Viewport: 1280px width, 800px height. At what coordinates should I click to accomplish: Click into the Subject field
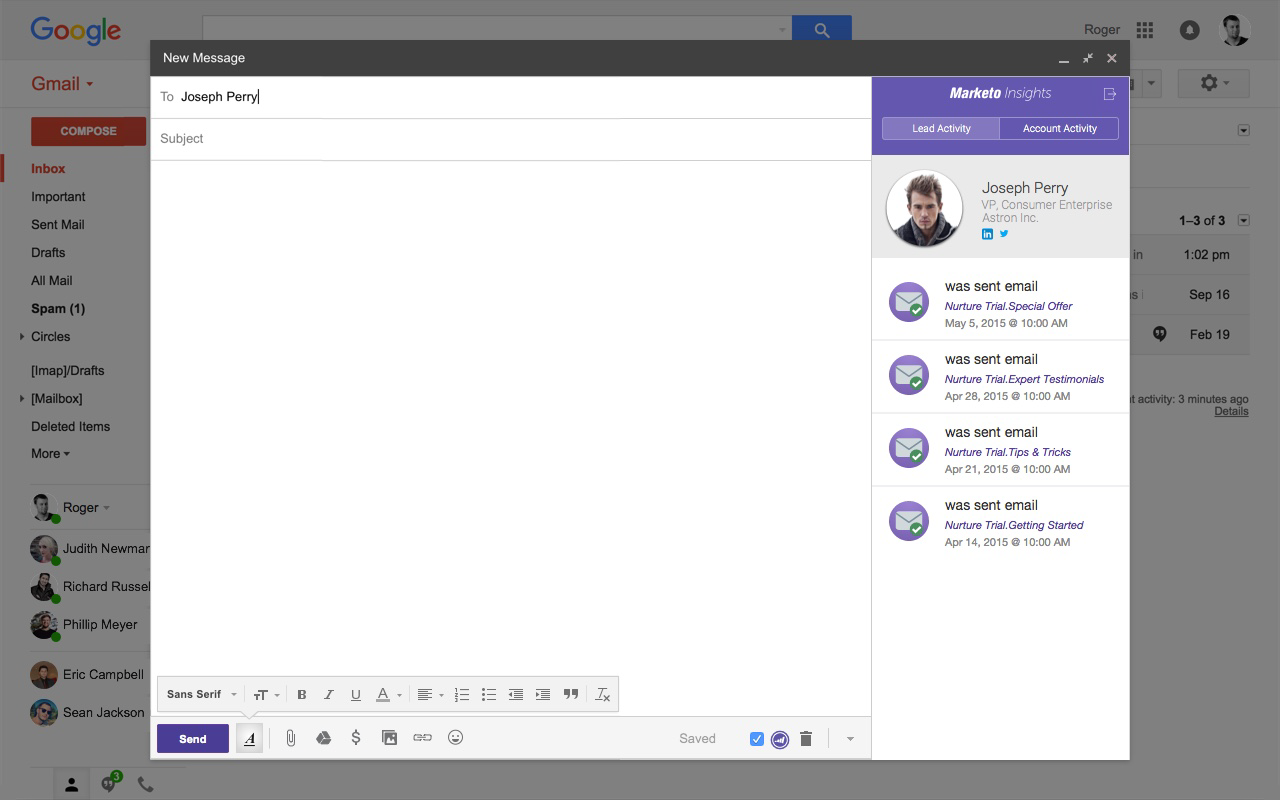(x=510, y=139)
